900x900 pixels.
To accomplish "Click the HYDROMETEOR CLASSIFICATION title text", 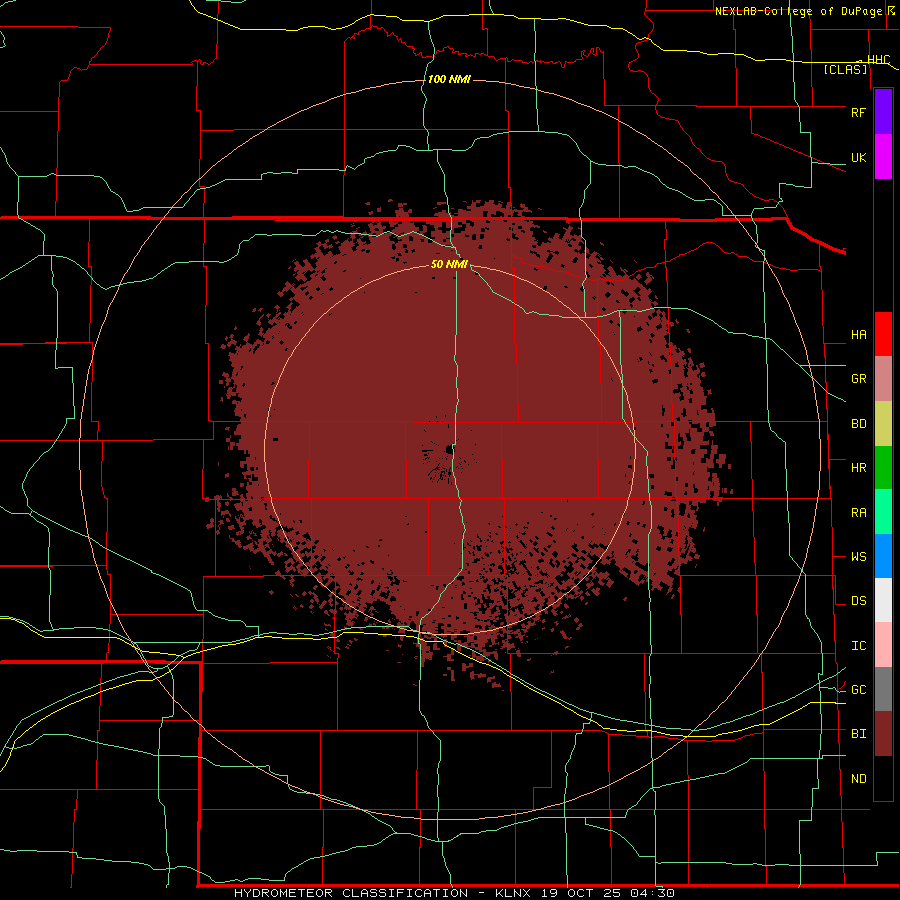I will pyautogui.click(x=351, y=893).
